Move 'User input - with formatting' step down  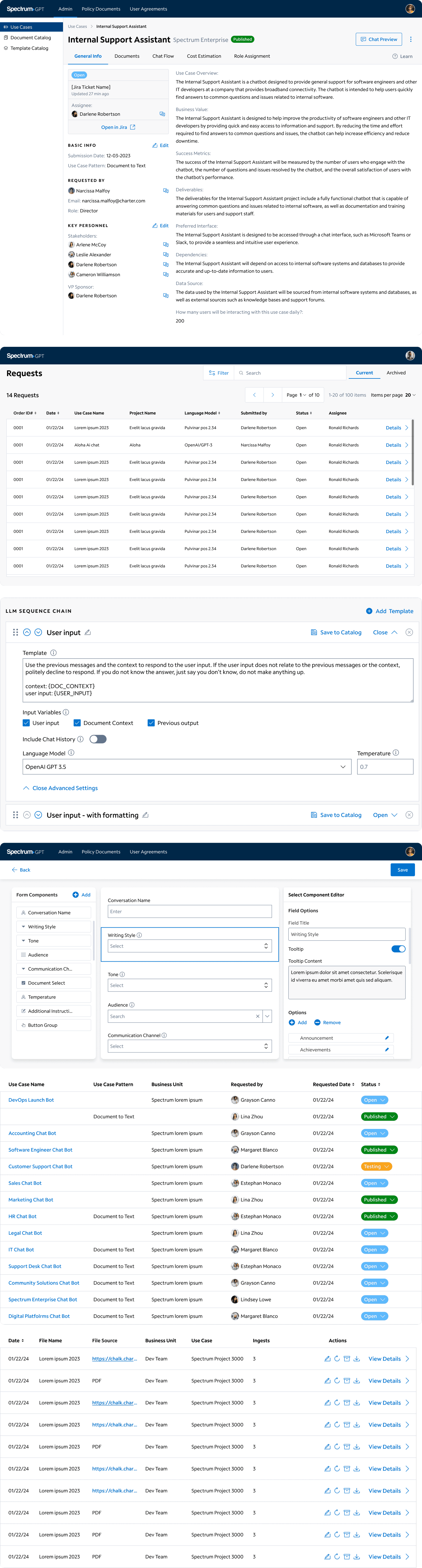click(x=38, y=815)
